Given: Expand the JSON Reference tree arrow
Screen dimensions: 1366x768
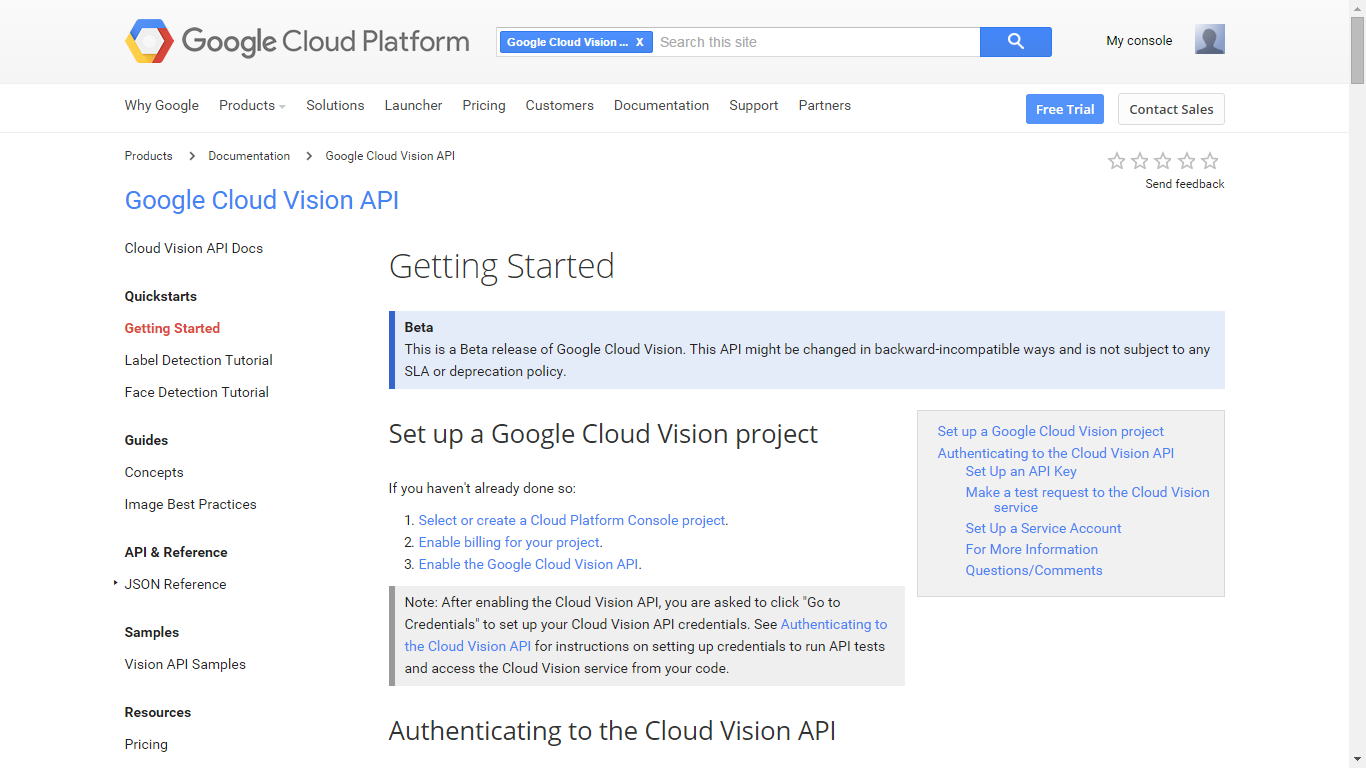Looking at the screenshot, I should click(116, 583).
